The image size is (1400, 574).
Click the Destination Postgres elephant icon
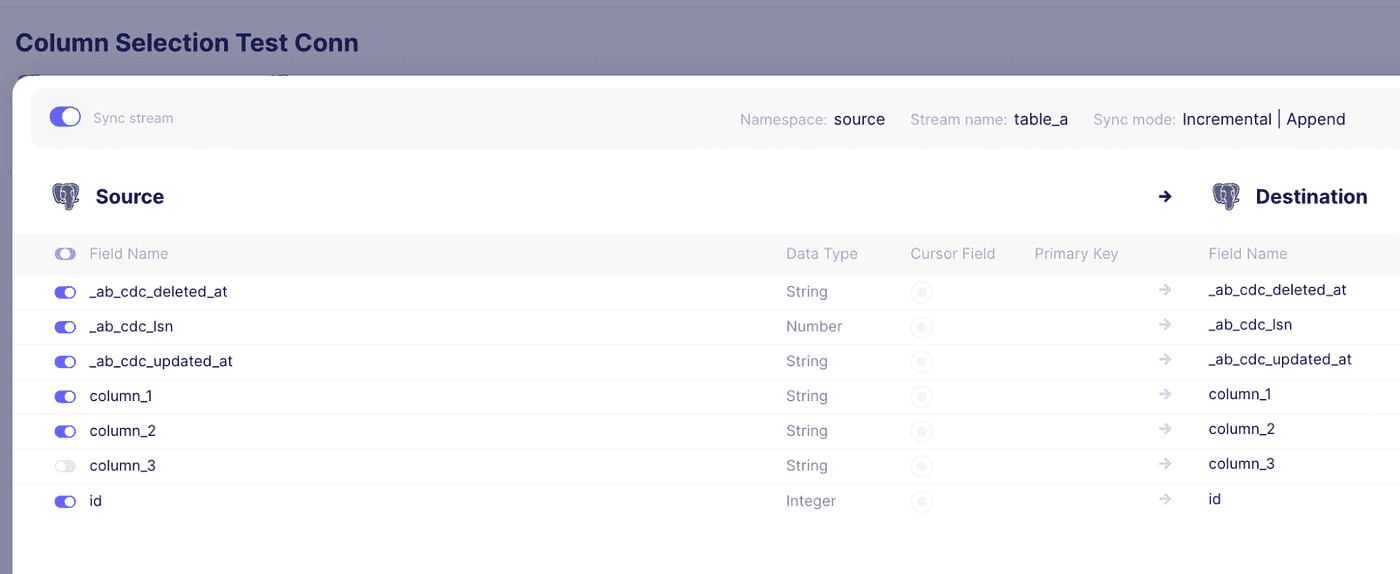pos(1226,197)
